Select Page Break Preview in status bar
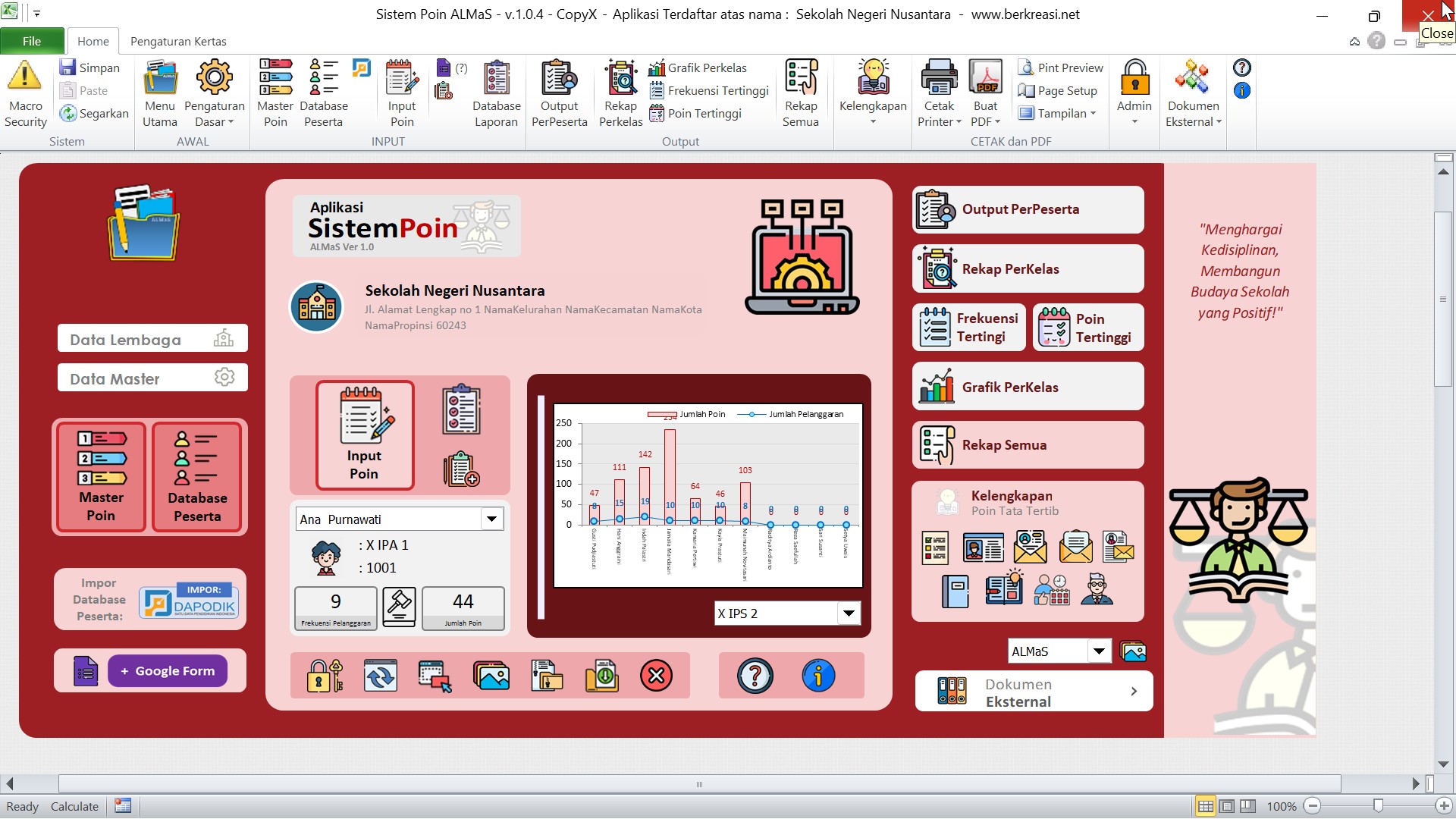This screenshot has width=1456, height=819. 1247,806
